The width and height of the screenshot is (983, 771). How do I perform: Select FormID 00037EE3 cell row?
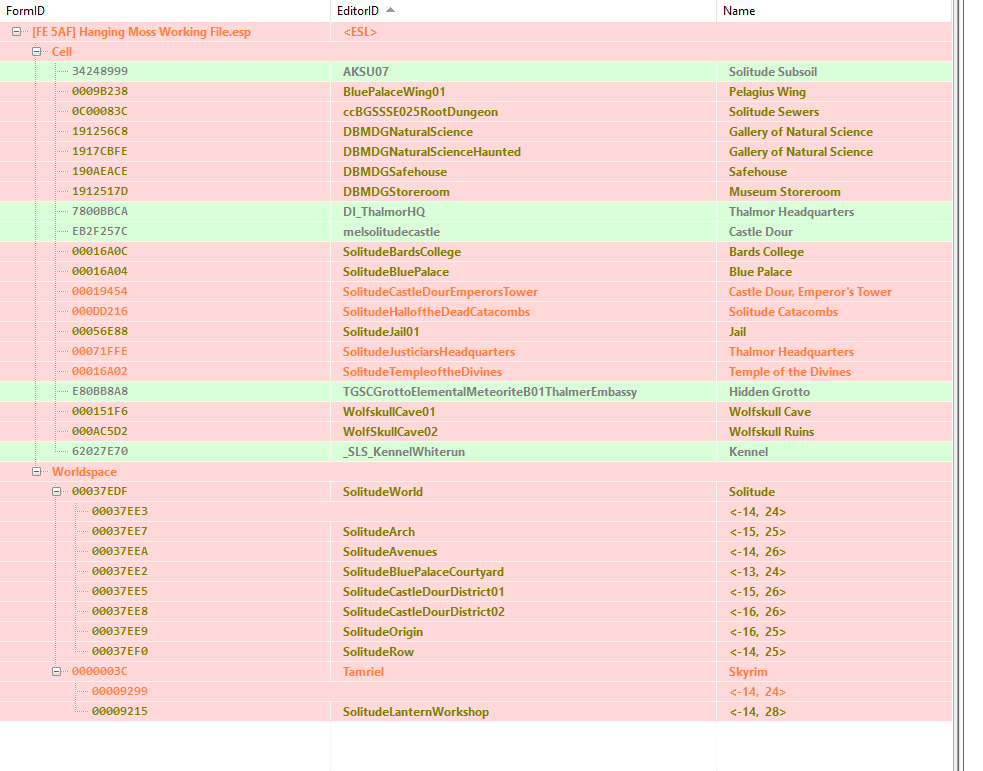[476, 511]
